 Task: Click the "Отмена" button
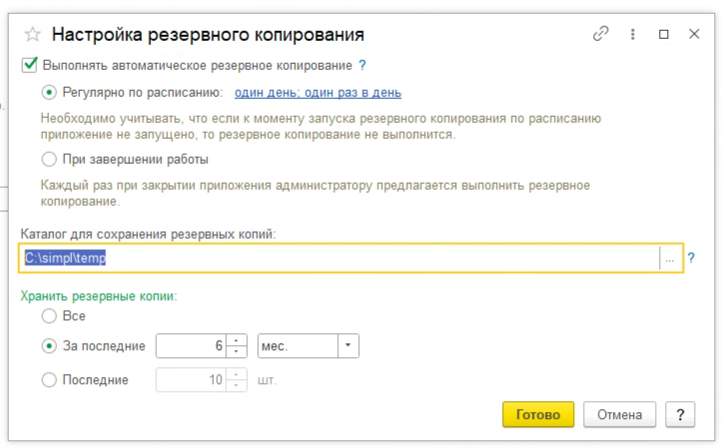(619, 414)
